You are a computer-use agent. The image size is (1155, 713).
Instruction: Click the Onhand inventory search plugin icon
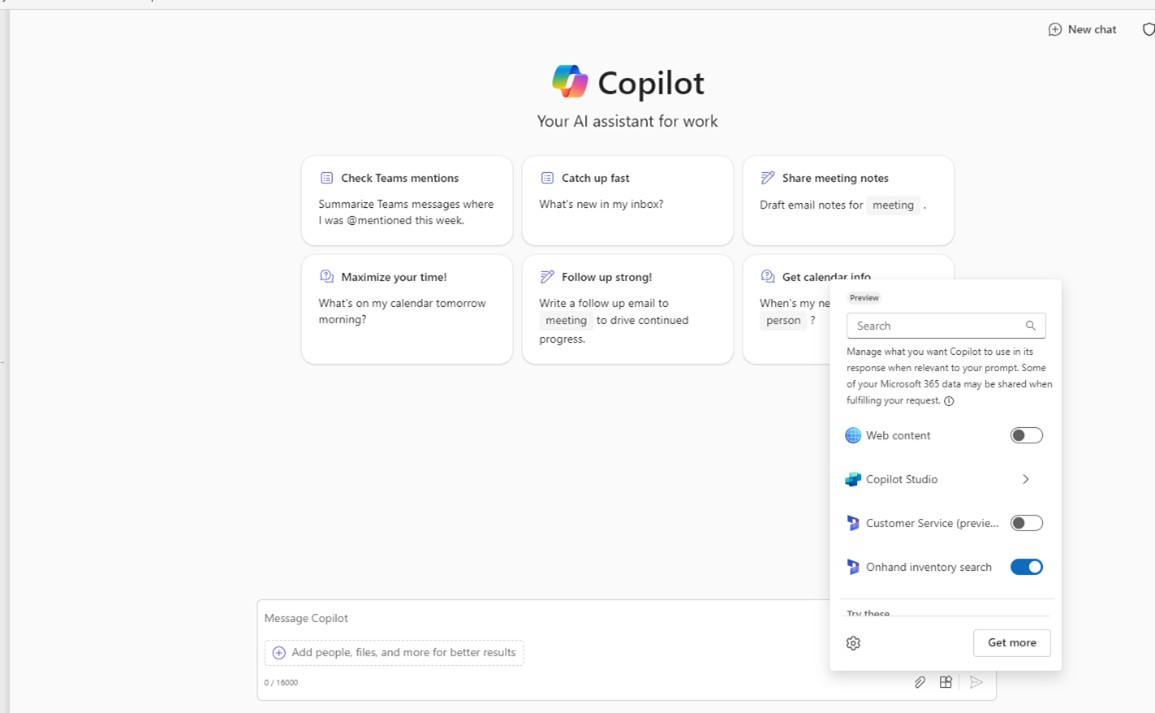[x=853, y=566]
